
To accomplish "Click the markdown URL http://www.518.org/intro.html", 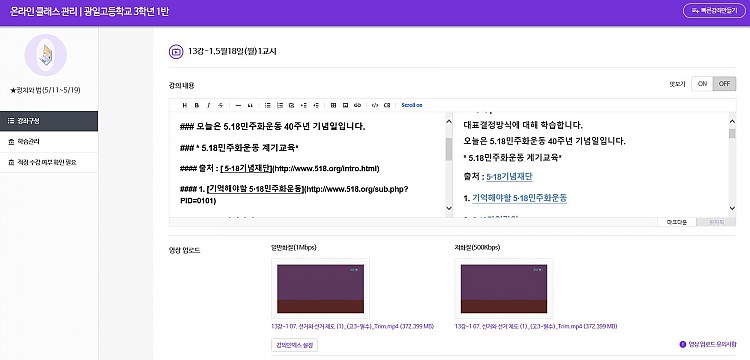I will pyautogui.click(x=327, y=169).
